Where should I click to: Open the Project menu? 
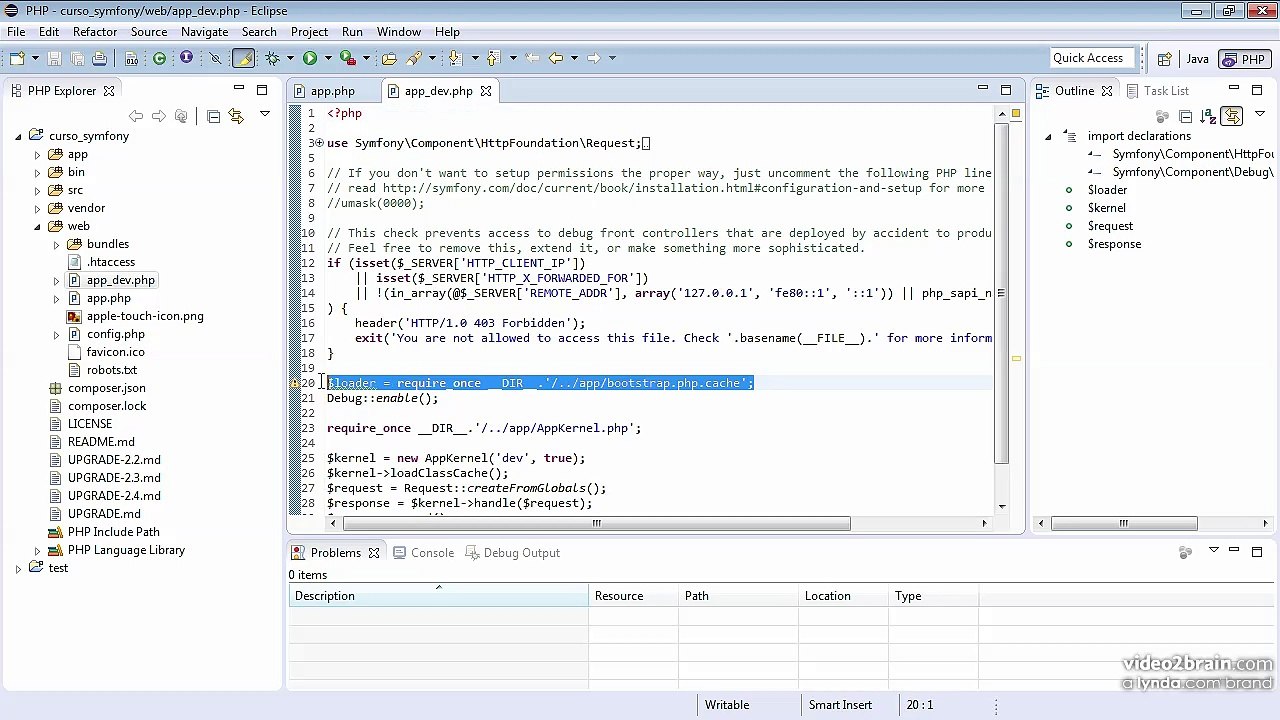[x=309, y=32]
